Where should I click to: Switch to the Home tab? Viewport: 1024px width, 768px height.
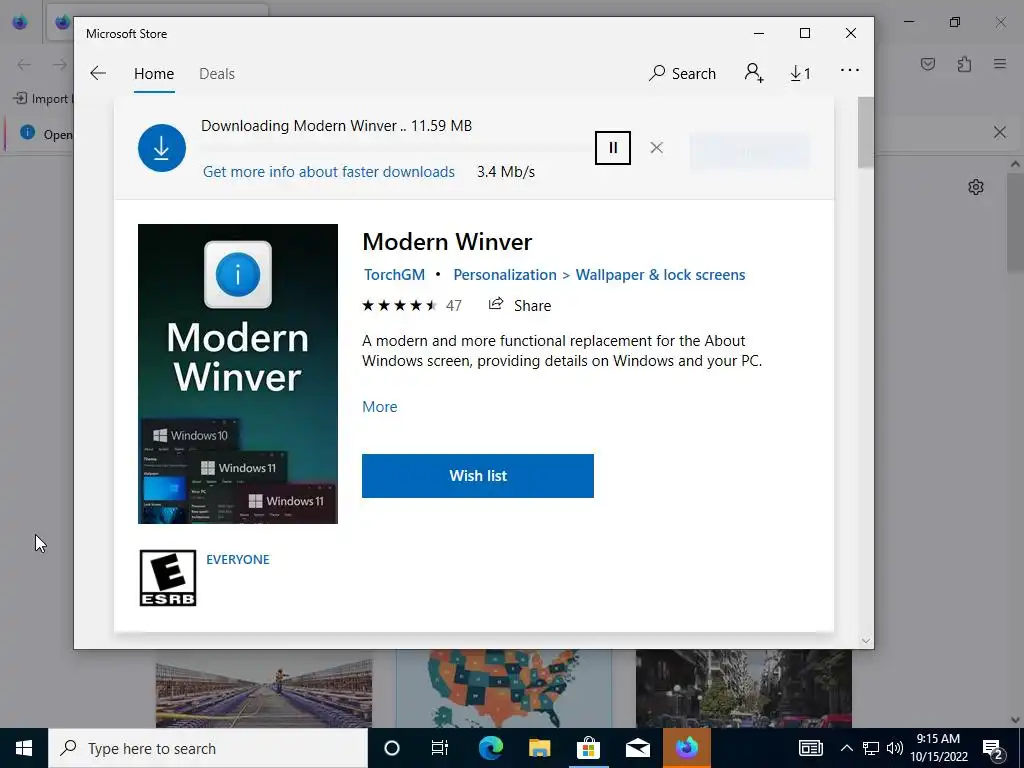(154, 74)
